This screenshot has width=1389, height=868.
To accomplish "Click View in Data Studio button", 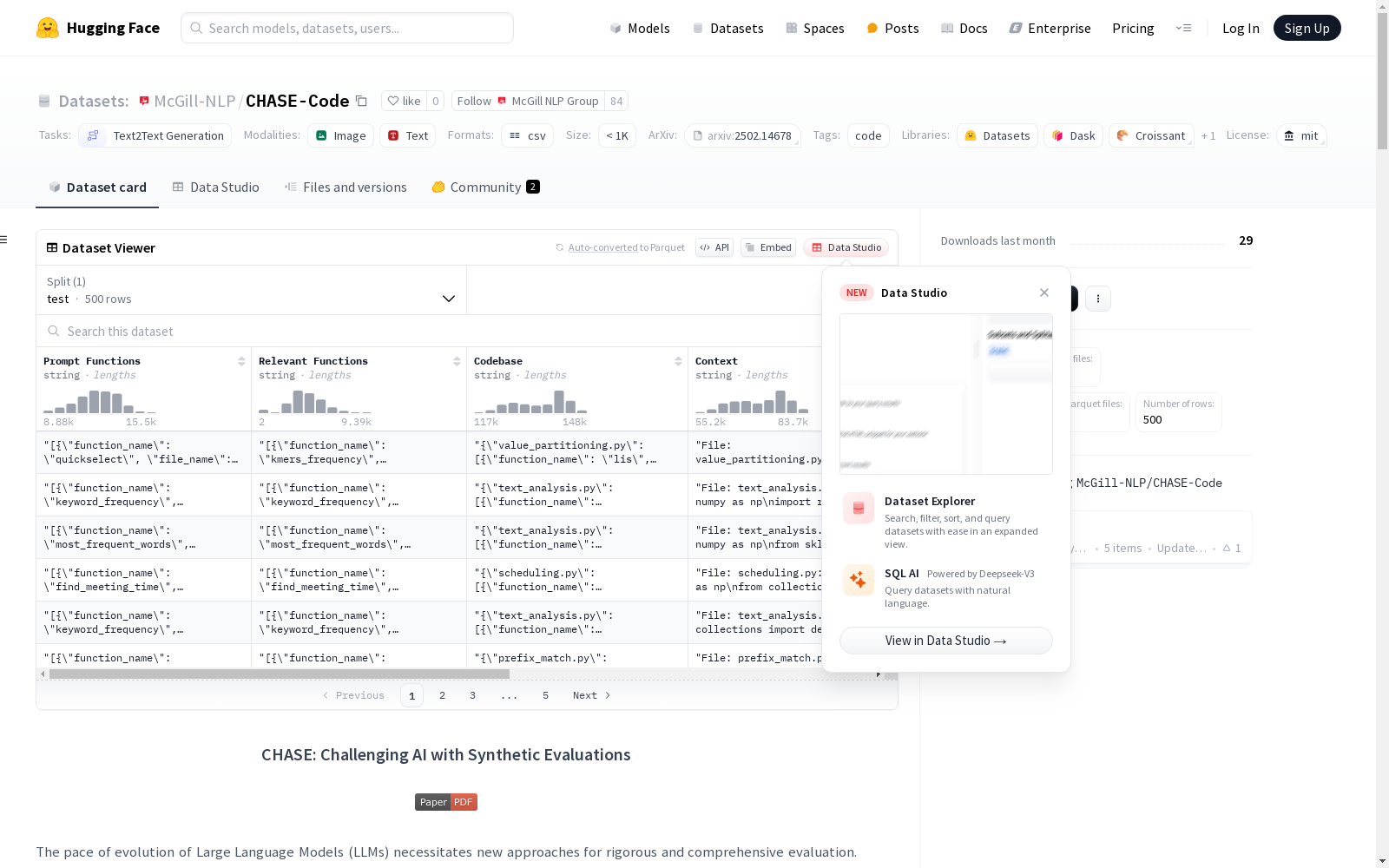I will coord(946,641).
